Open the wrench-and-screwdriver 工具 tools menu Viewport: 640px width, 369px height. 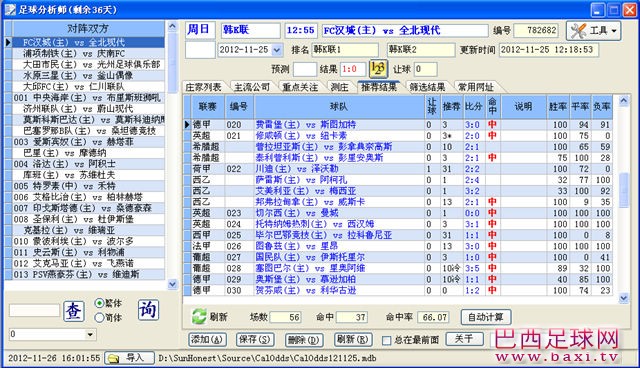(593, 31)
